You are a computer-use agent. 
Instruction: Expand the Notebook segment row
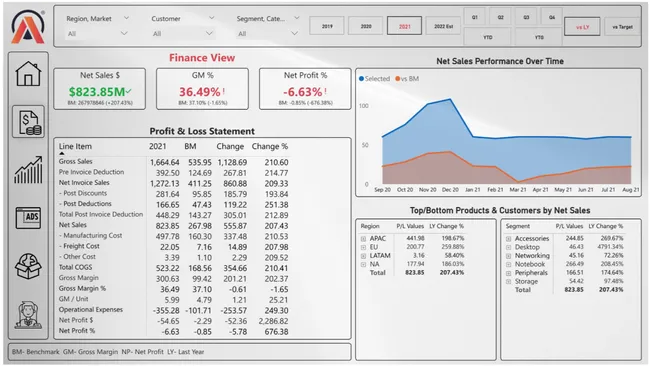tap(508, 264)
